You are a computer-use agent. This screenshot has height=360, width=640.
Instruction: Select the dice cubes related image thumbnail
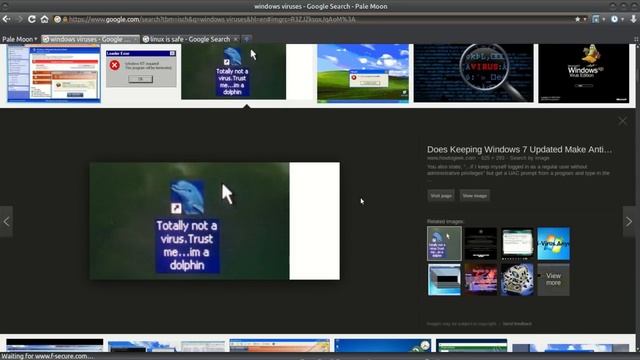[517, 280]
